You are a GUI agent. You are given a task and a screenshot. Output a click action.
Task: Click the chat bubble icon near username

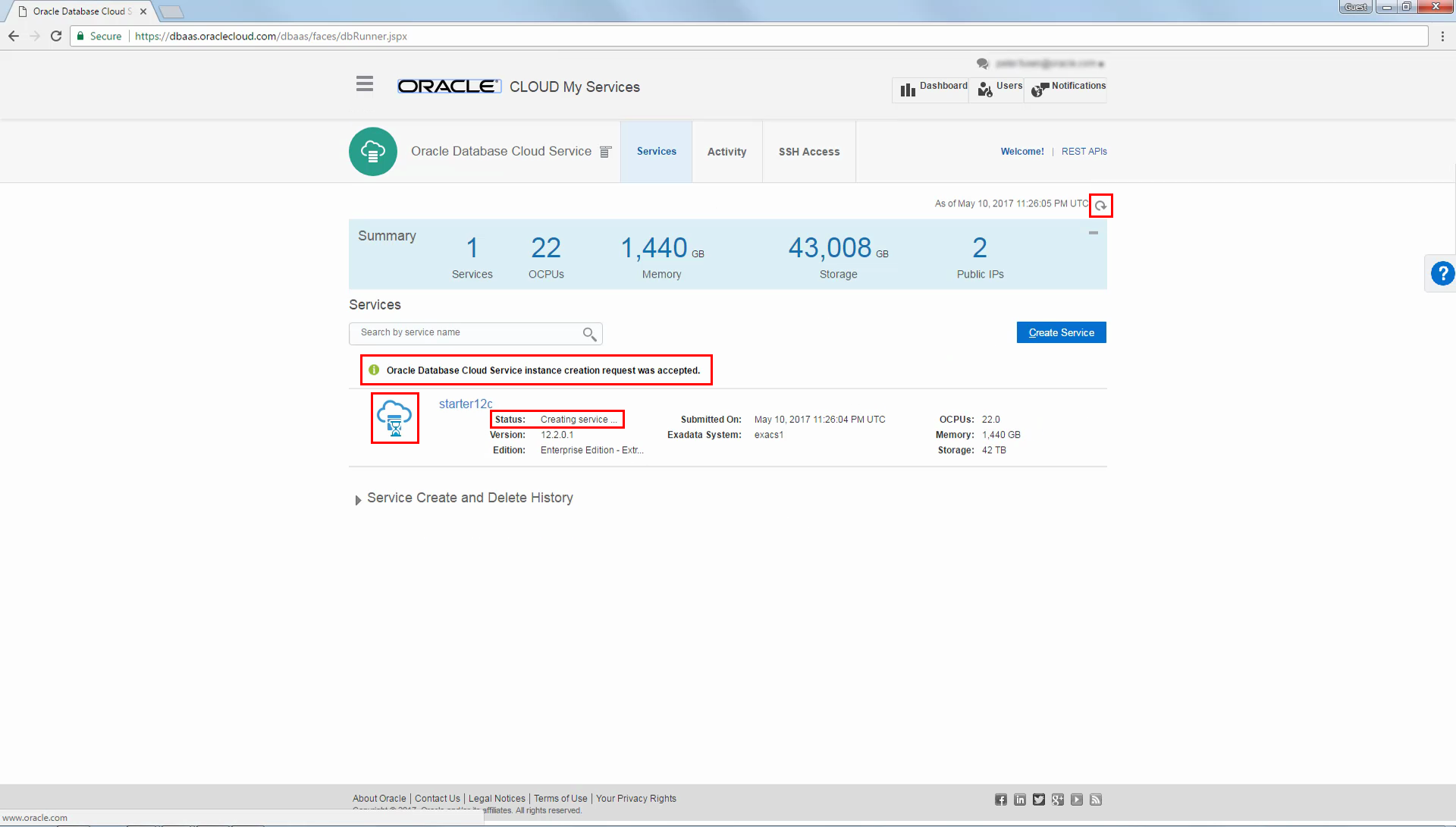point(983,64)
